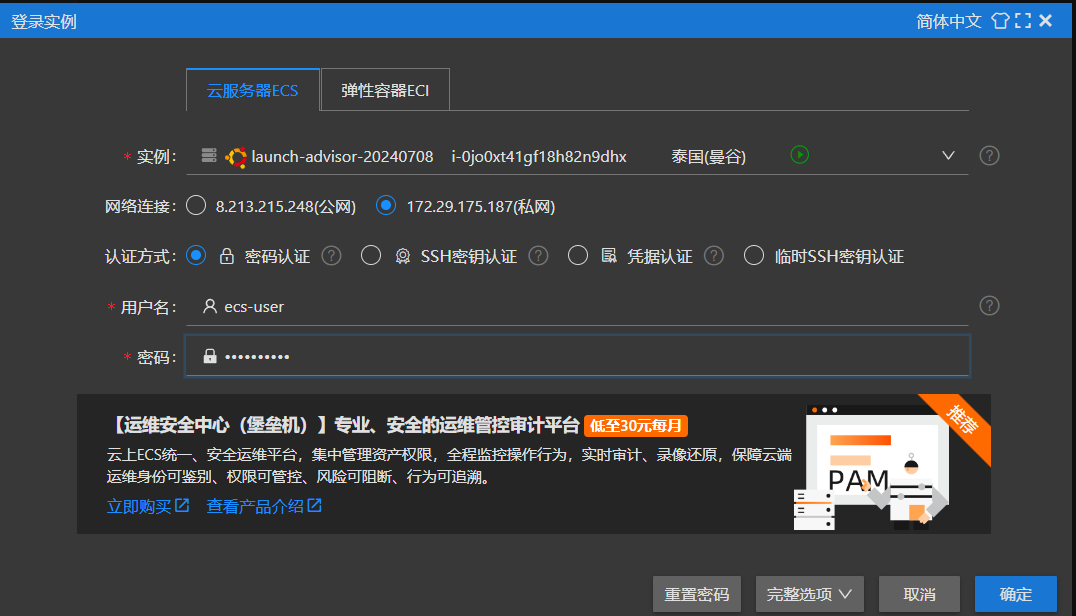Switch to the 云服务器ECS tab
Image resolution: width=1076 pixels, height=616 pixels.
point(253,90)
